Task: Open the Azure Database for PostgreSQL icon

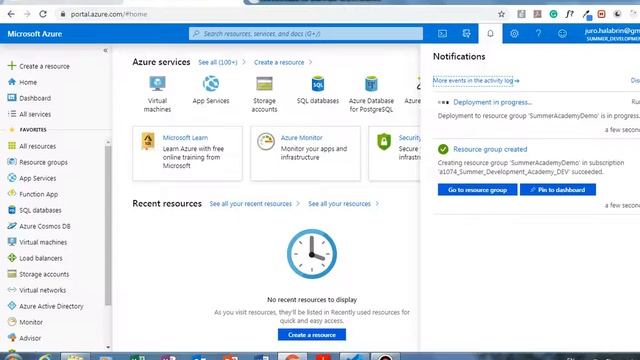Action: coord(371,84)
